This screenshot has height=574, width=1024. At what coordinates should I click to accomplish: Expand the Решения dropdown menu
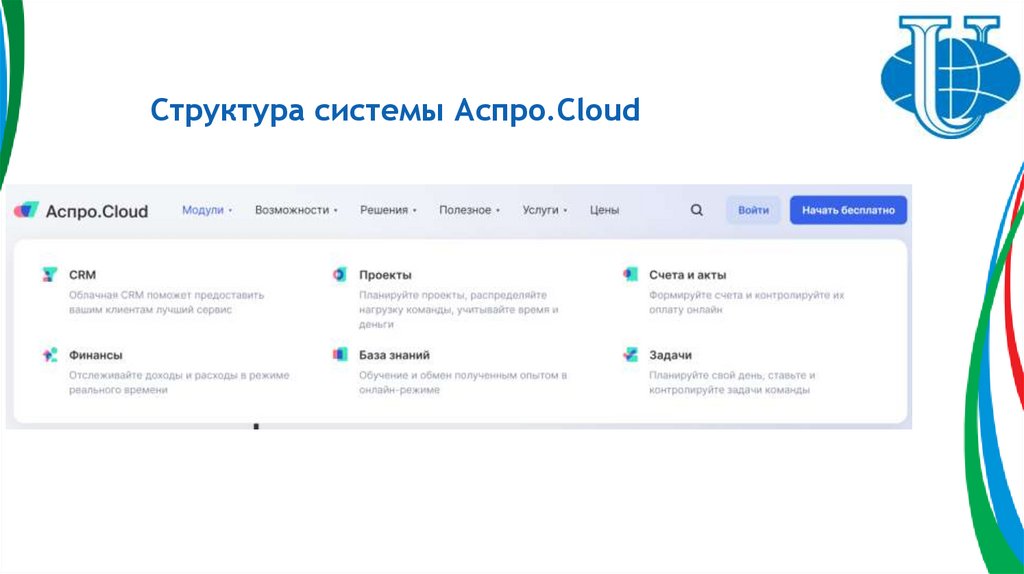[x=388, y=210]
